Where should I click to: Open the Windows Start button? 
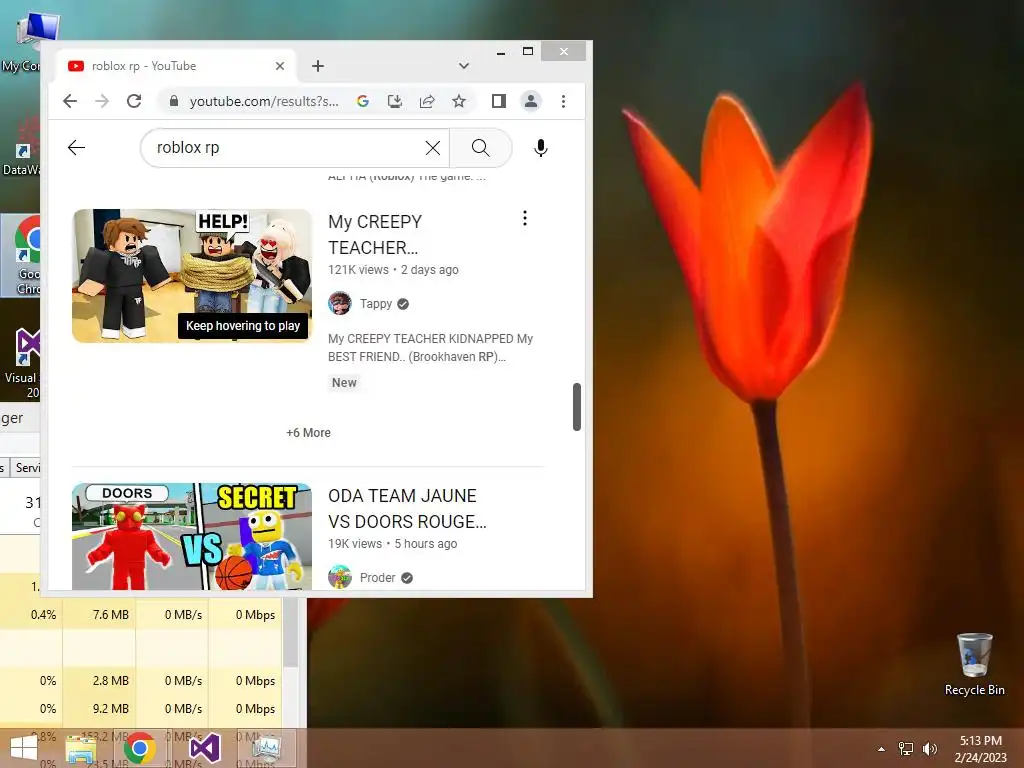click(x=24, y=748)
